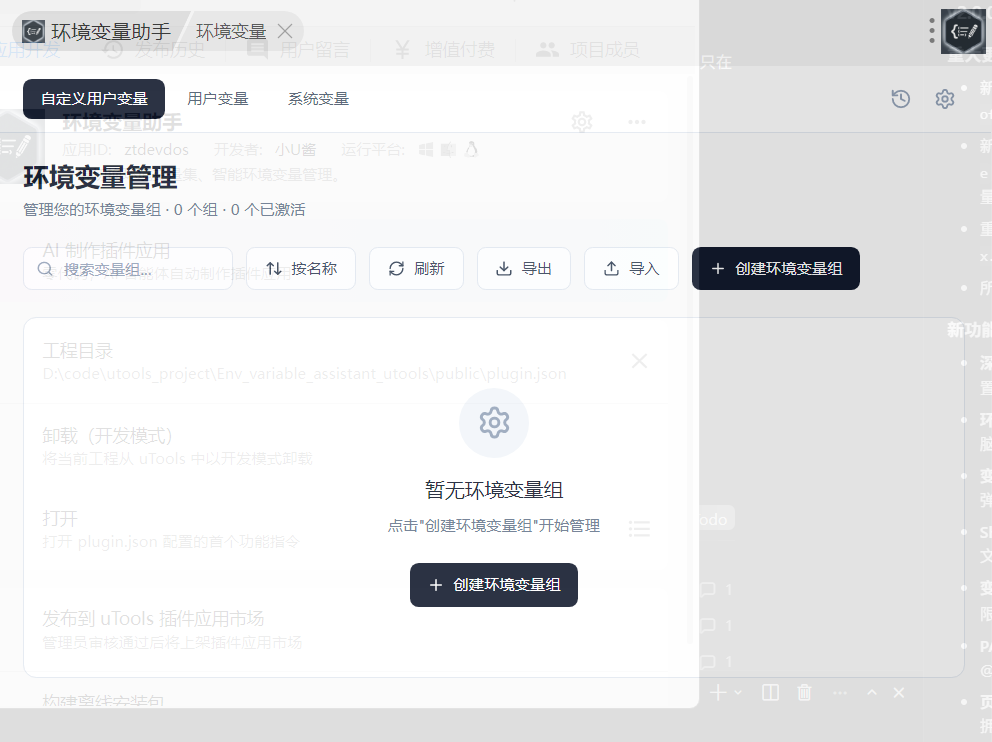Open the 自定义用户变量 tab
The width and height of the screenshot is (992, 742).
click(x=94, y=99)
